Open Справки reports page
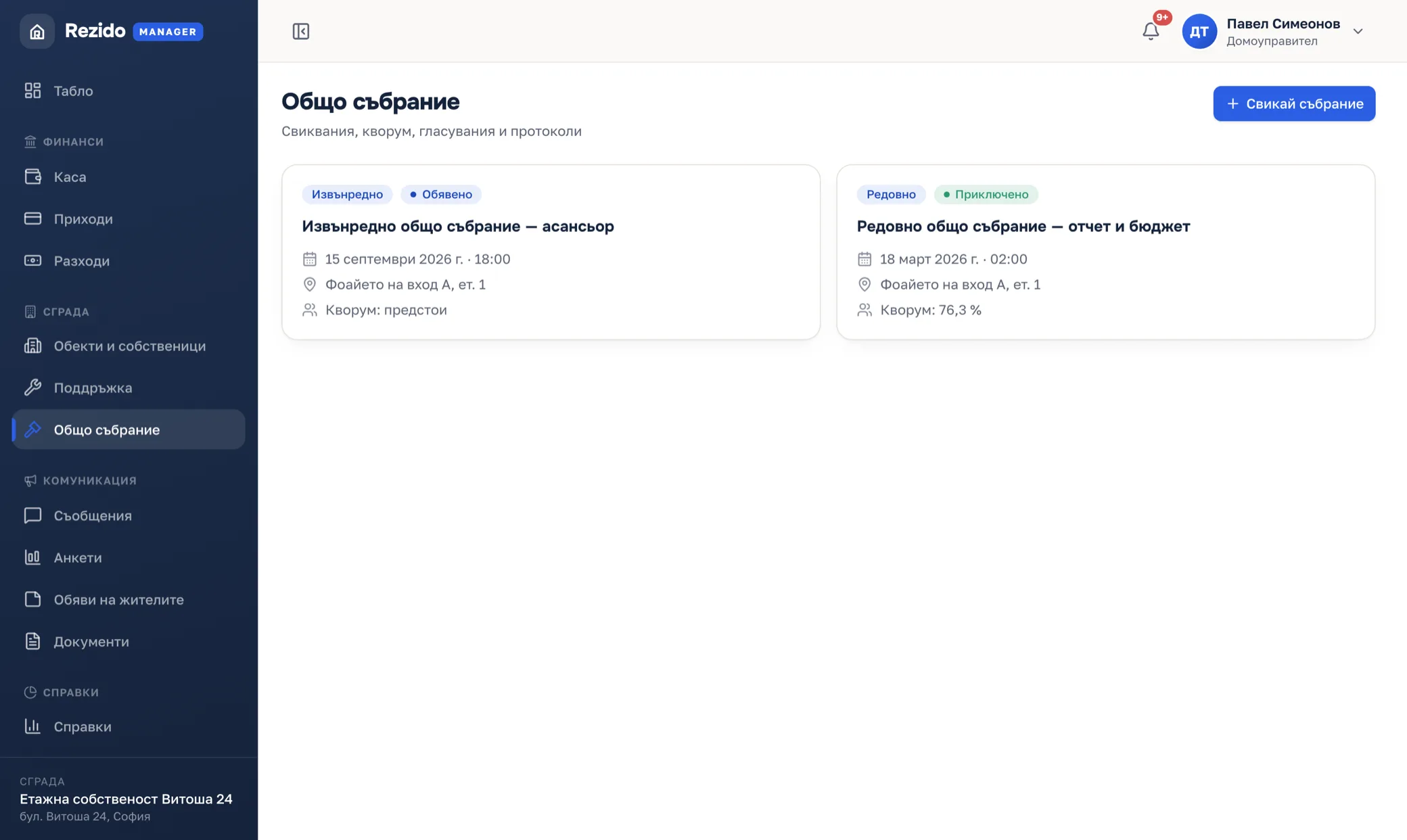 click(x=129, y=726)
